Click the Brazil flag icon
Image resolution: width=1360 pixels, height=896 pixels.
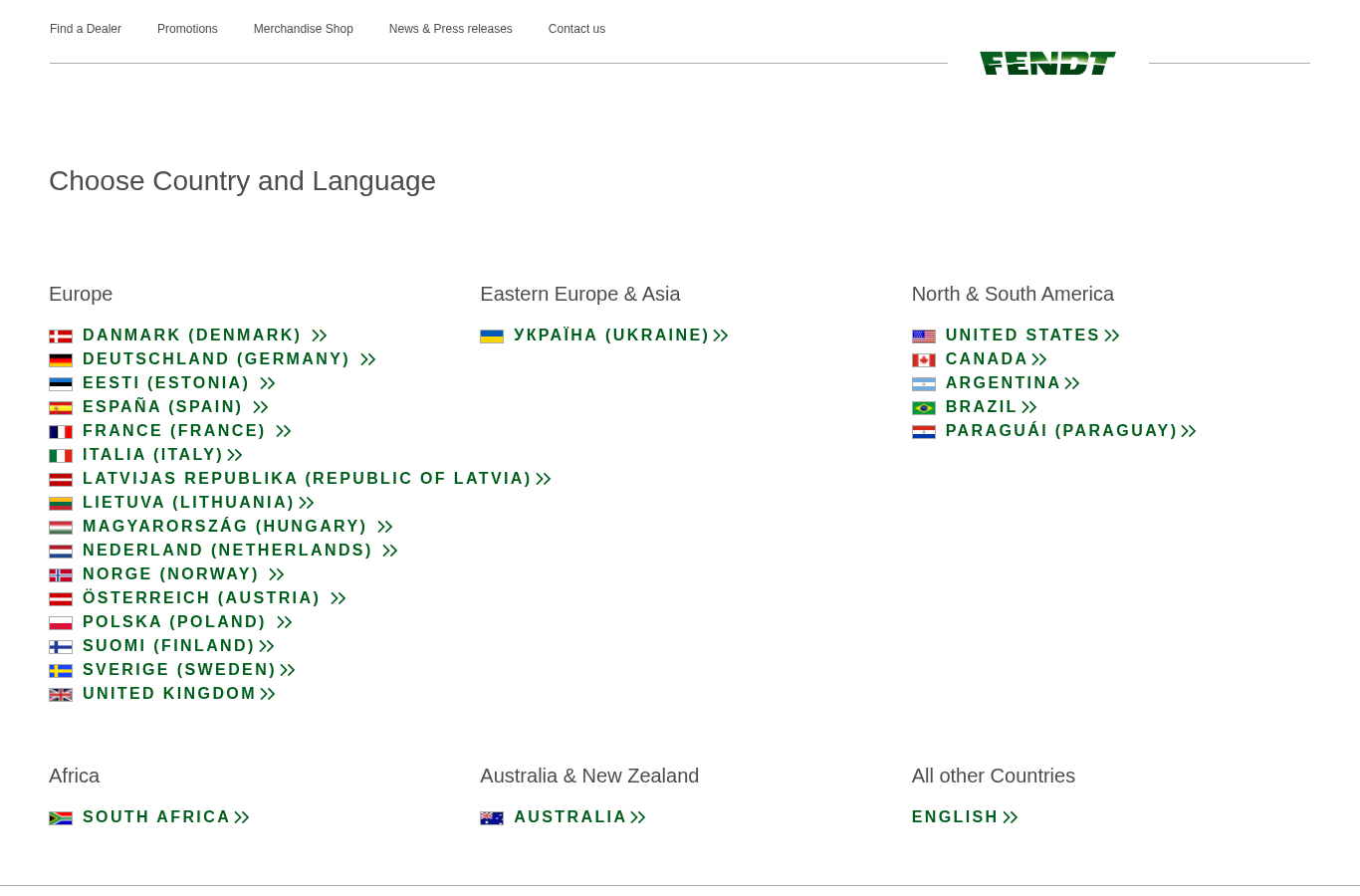click(x=924, y=408)
